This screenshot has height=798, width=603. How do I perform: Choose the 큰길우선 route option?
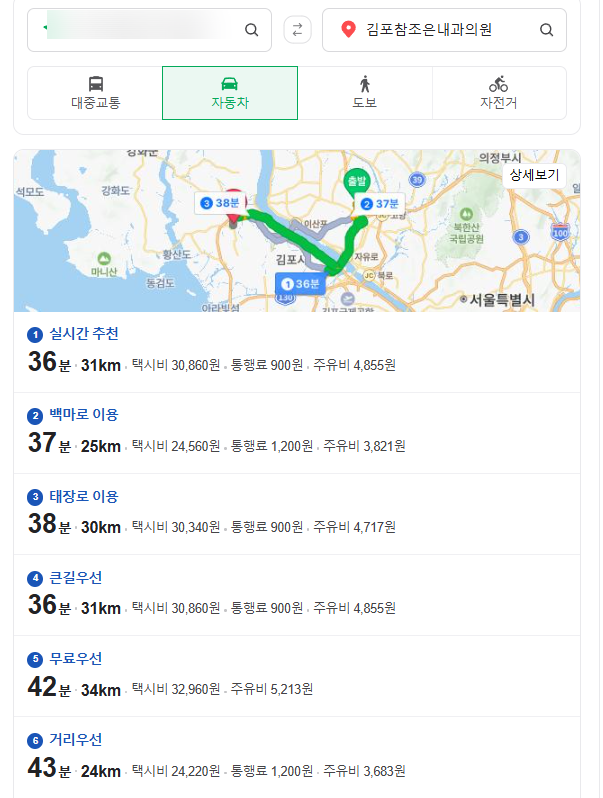[297, 595]
